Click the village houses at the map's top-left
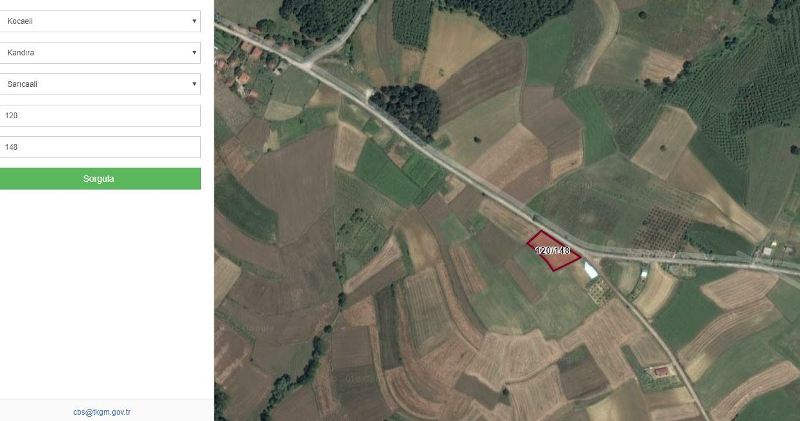 point(245,64)
